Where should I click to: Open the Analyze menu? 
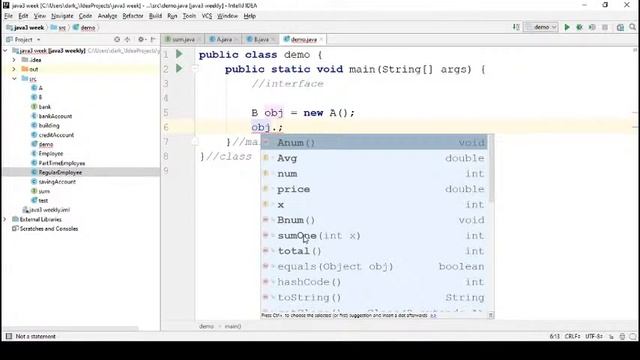[107, 16]
